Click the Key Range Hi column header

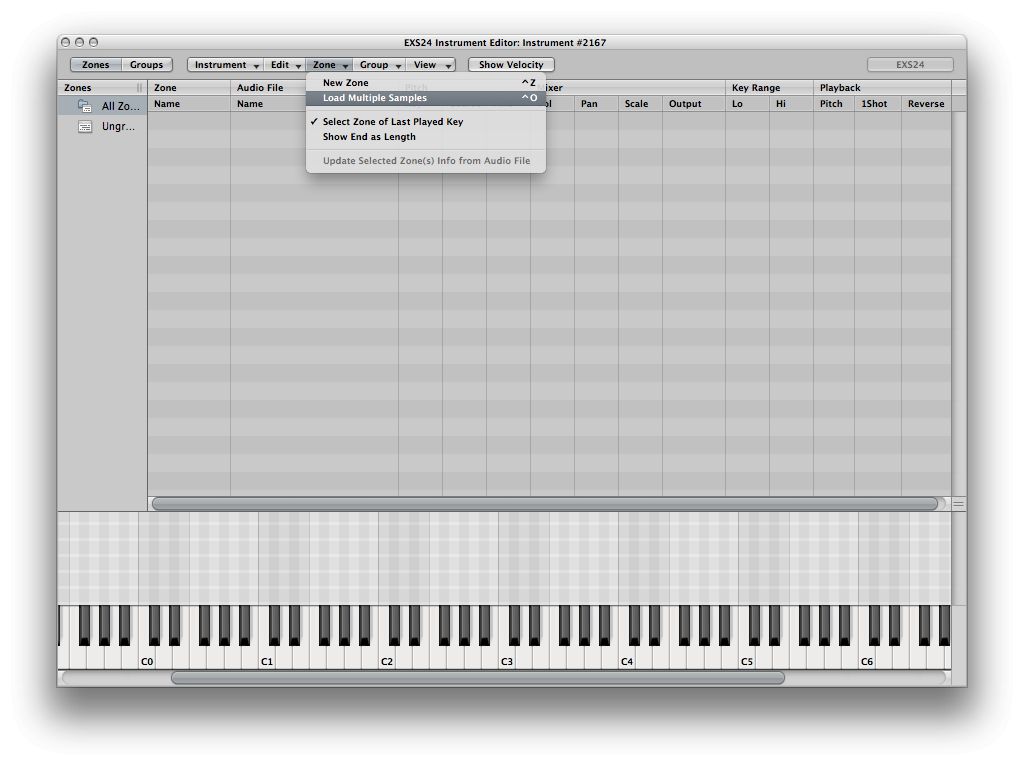click(791, 104)
